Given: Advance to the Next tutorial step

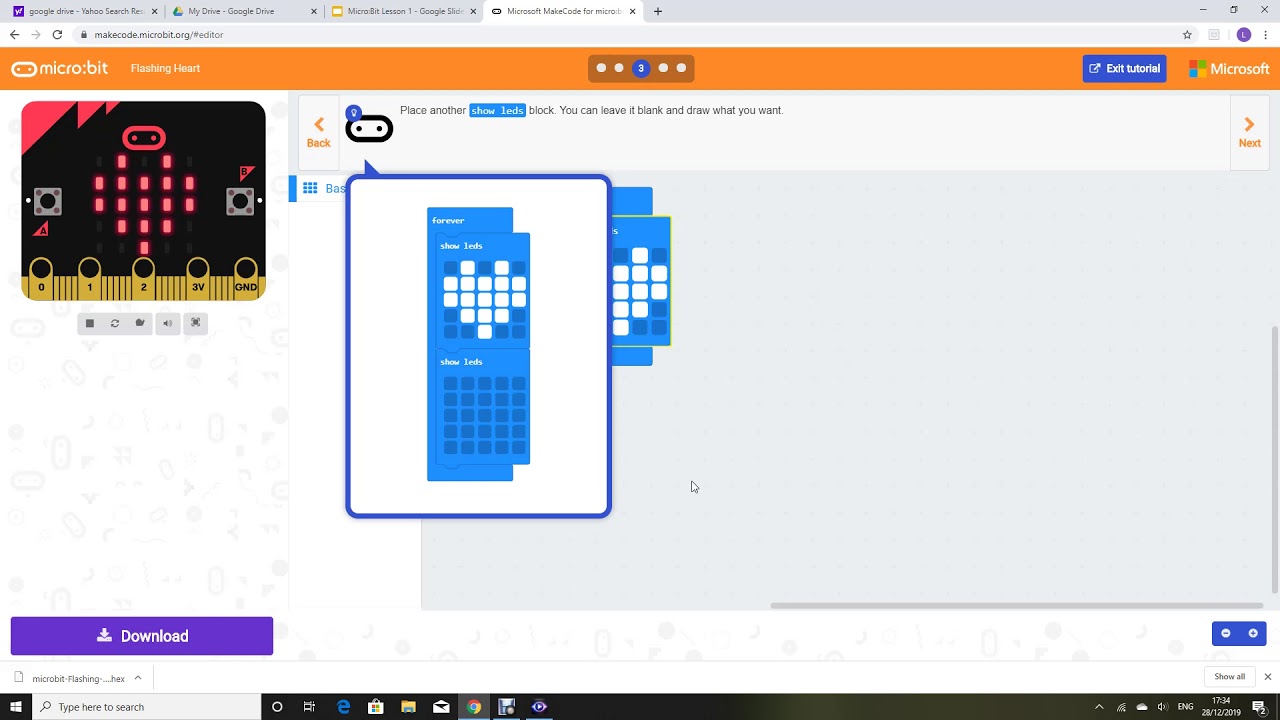Looking at the screenshot, I should pos(1250,132).
